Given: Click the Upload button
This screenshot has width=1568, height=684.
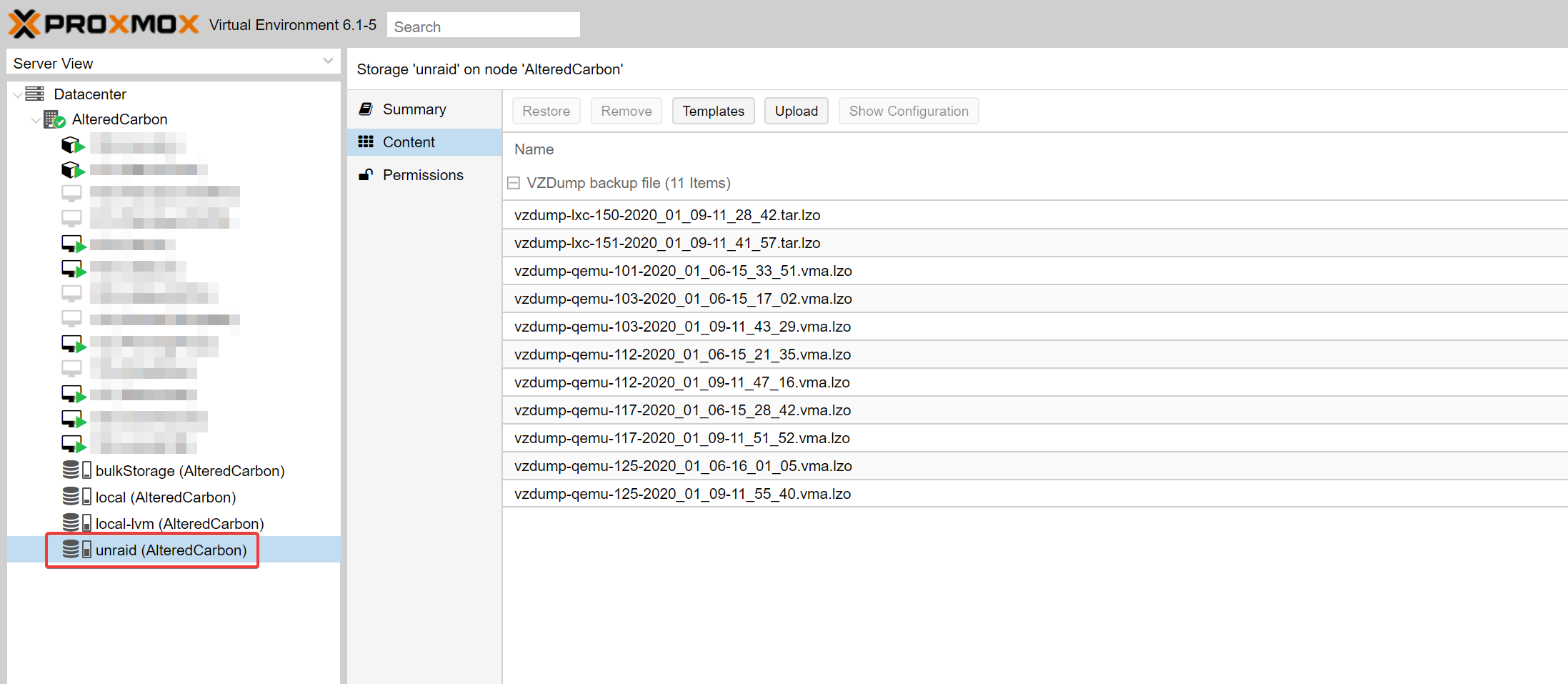Looking at the screenshot, I should (x=797, y=111).
